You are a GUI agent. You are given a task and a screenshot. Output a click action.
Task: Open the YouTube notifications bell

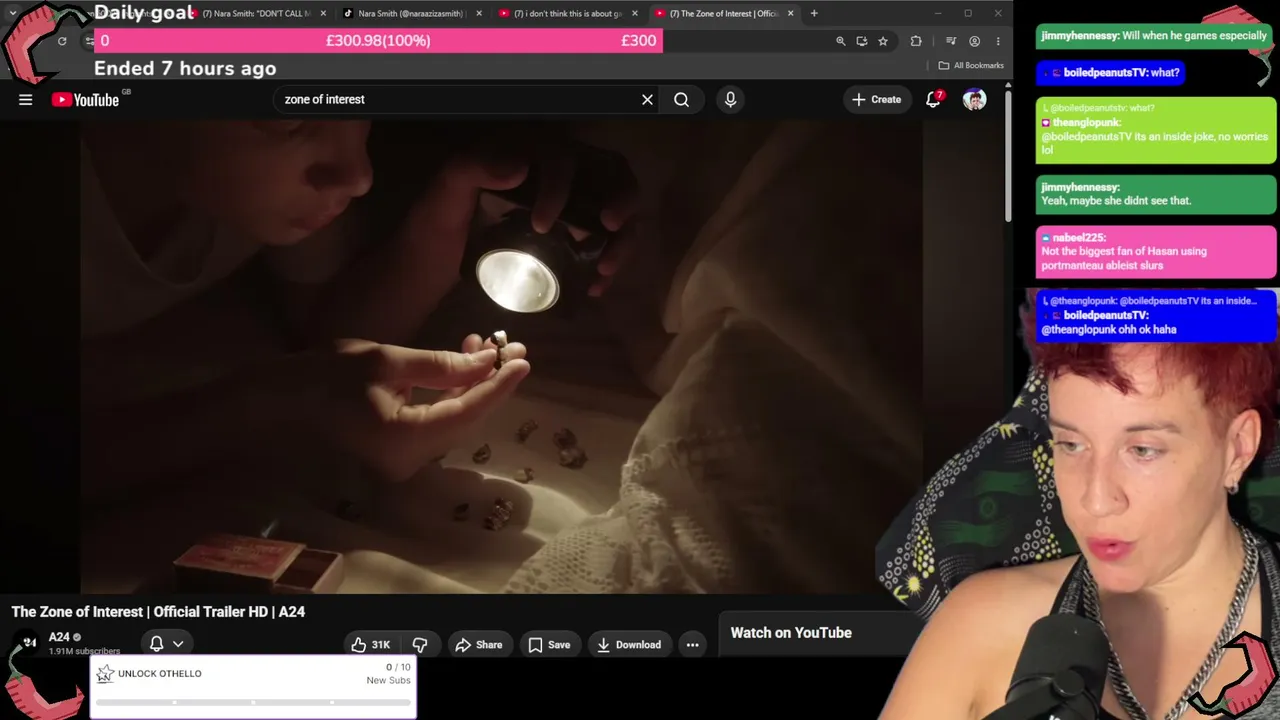coord(934,99)
